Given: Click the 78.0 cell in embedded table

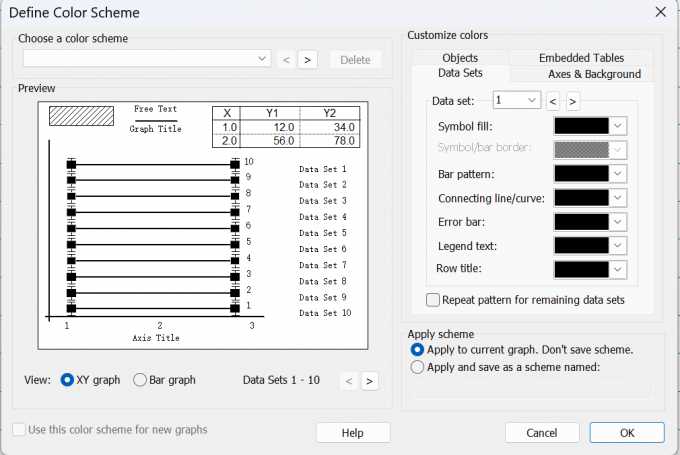Looking at the screenshot, I should coord(330,141).
